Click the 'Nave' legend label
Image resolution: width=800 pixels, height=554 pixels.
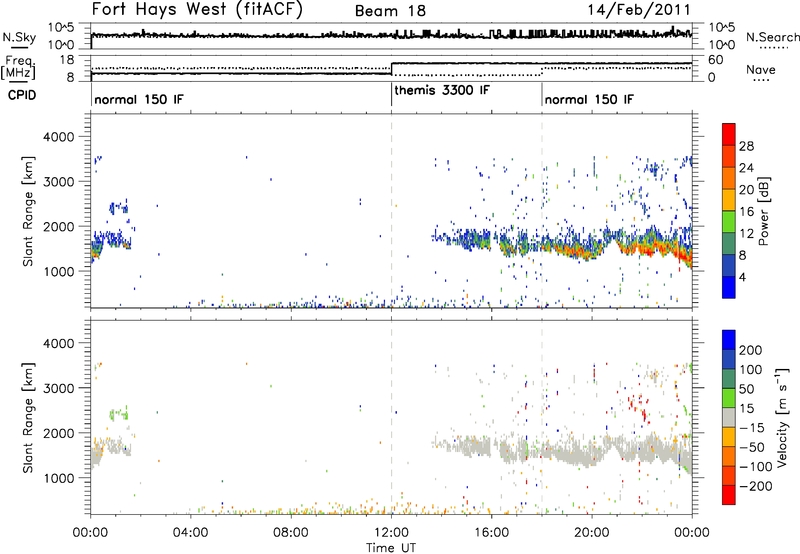point(761,69)
